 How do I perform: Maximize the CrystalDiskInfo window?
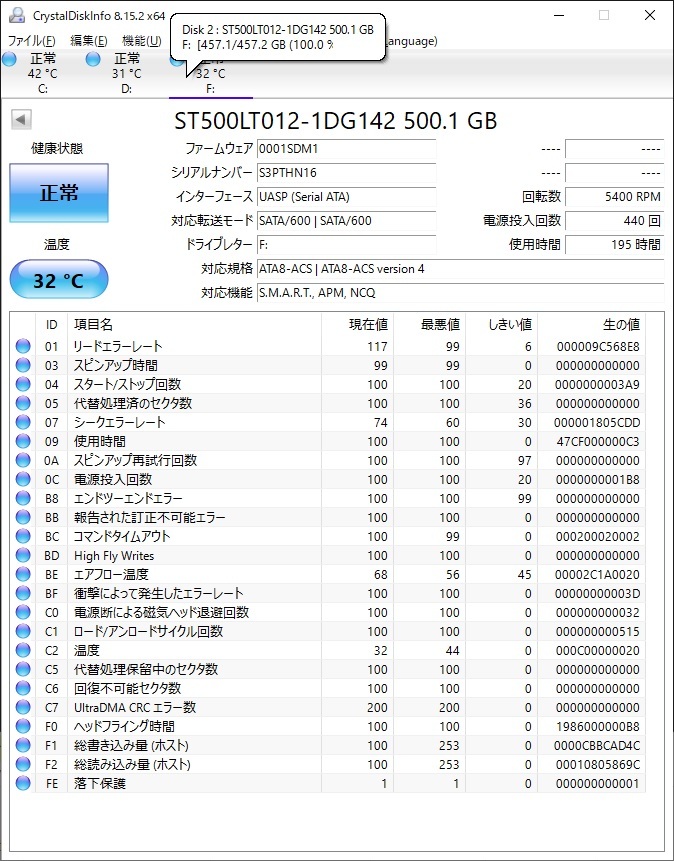604,15
